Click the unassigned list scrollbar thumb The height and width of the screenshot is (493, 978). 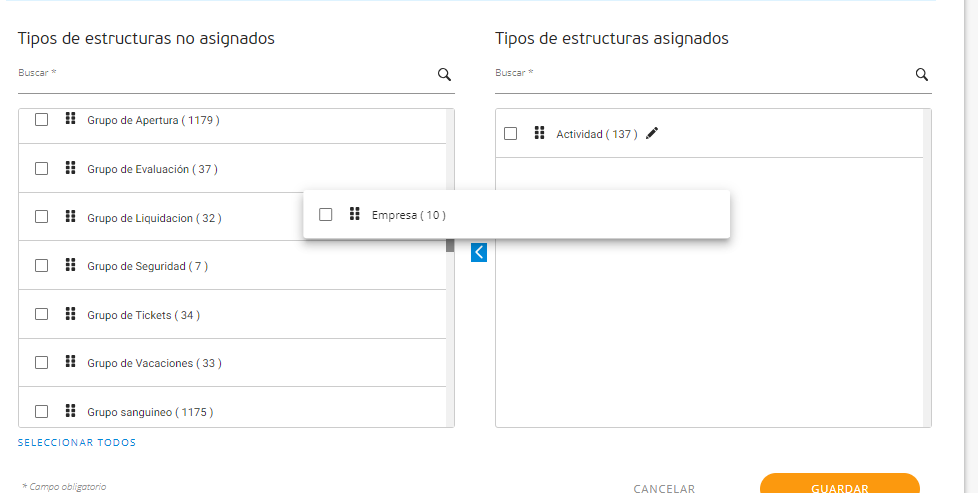[x=450, y=245]
